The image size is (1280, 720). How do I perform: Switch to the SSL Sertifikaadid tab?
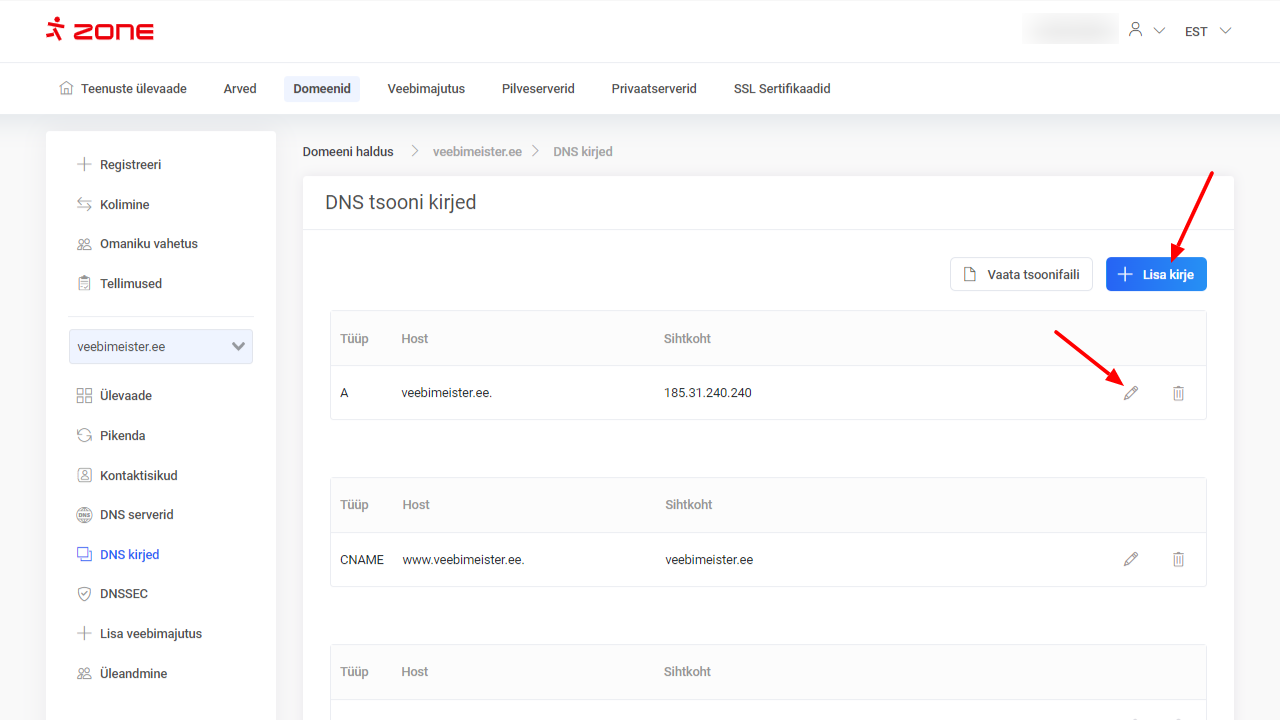click(782, 88)
